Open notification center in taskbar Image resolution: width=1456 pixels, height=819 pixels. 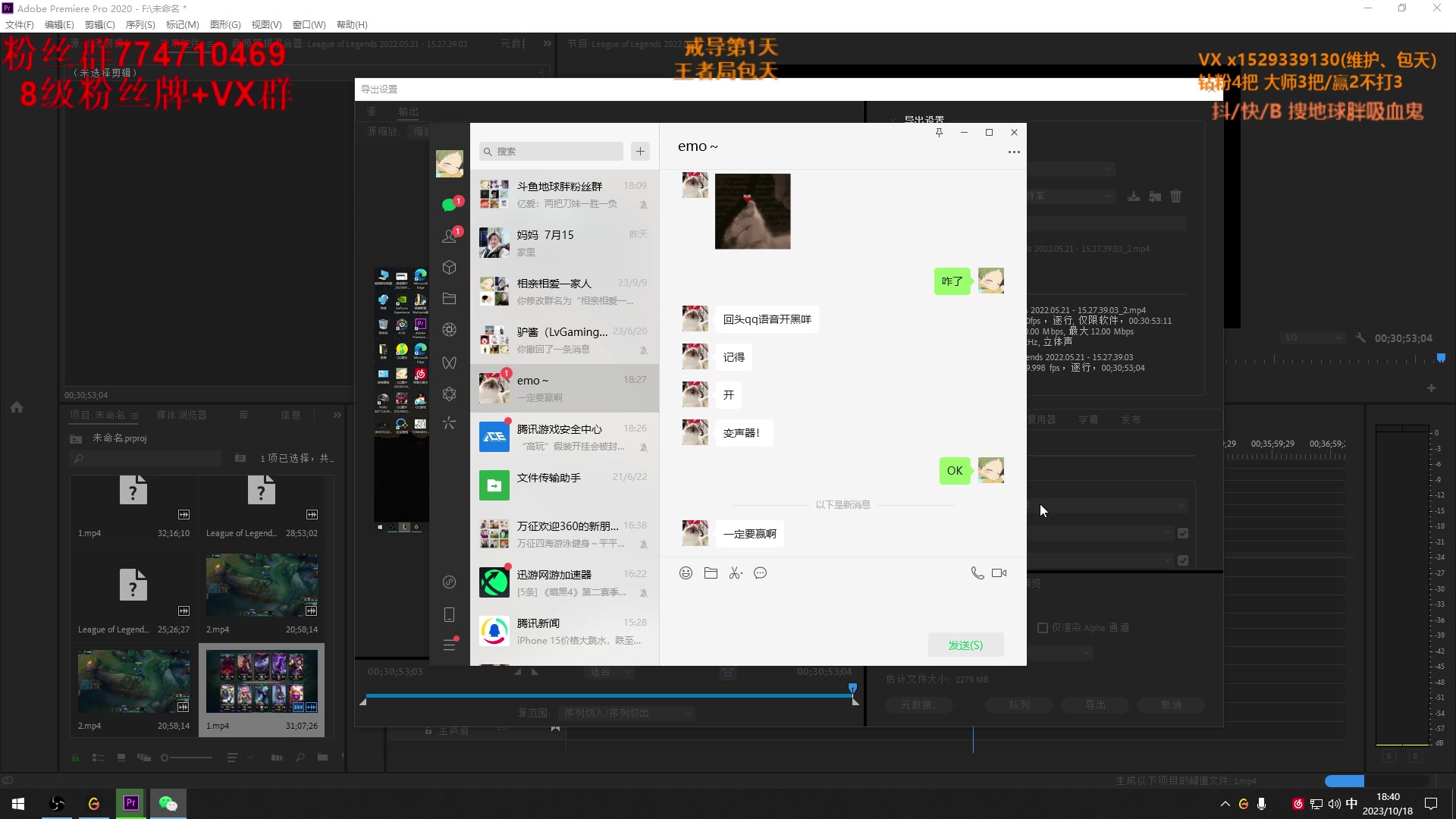click(1431, 804)
